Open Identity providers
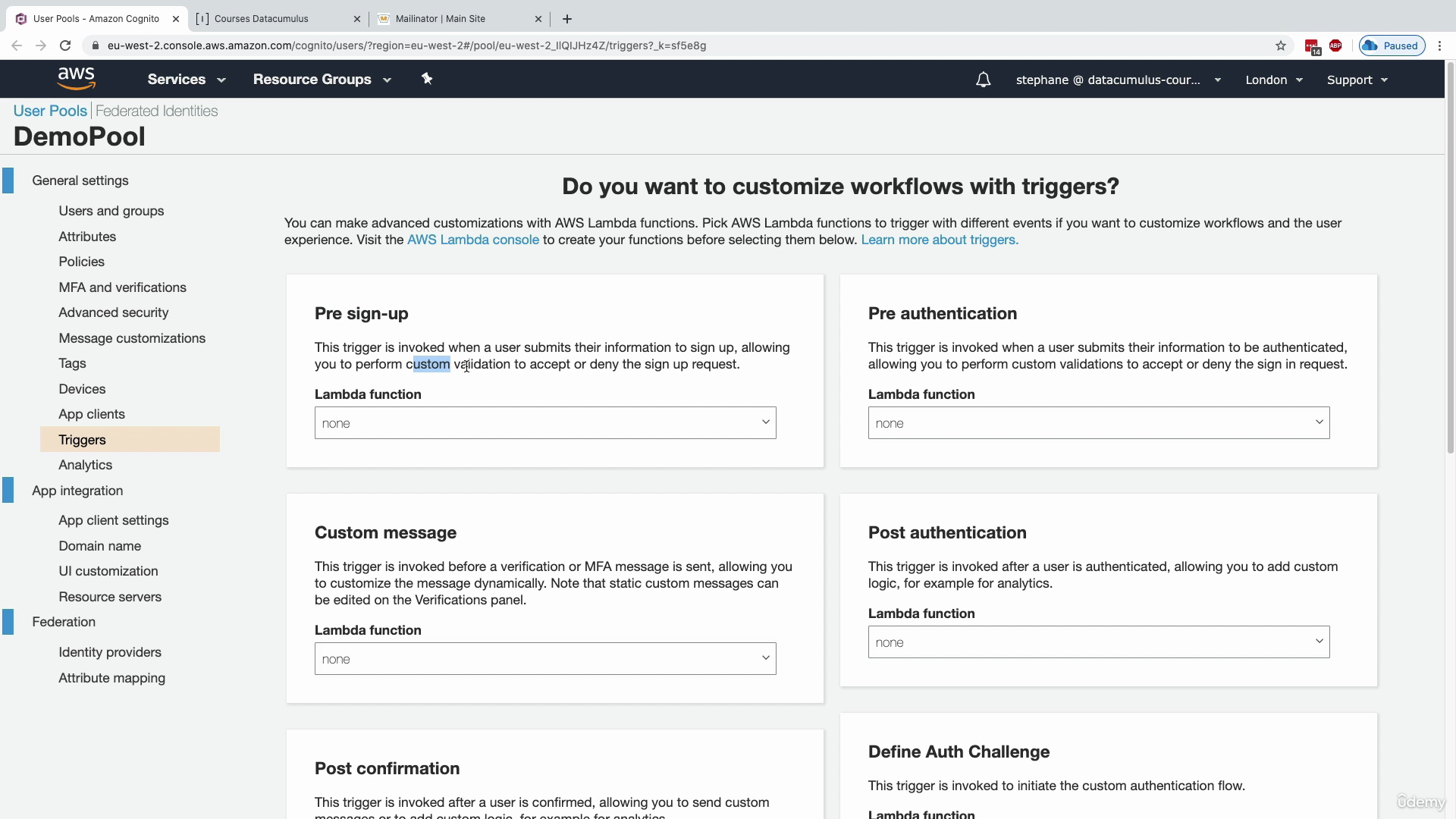This screenshot has height=819, width=1456. tap(110, 652)
